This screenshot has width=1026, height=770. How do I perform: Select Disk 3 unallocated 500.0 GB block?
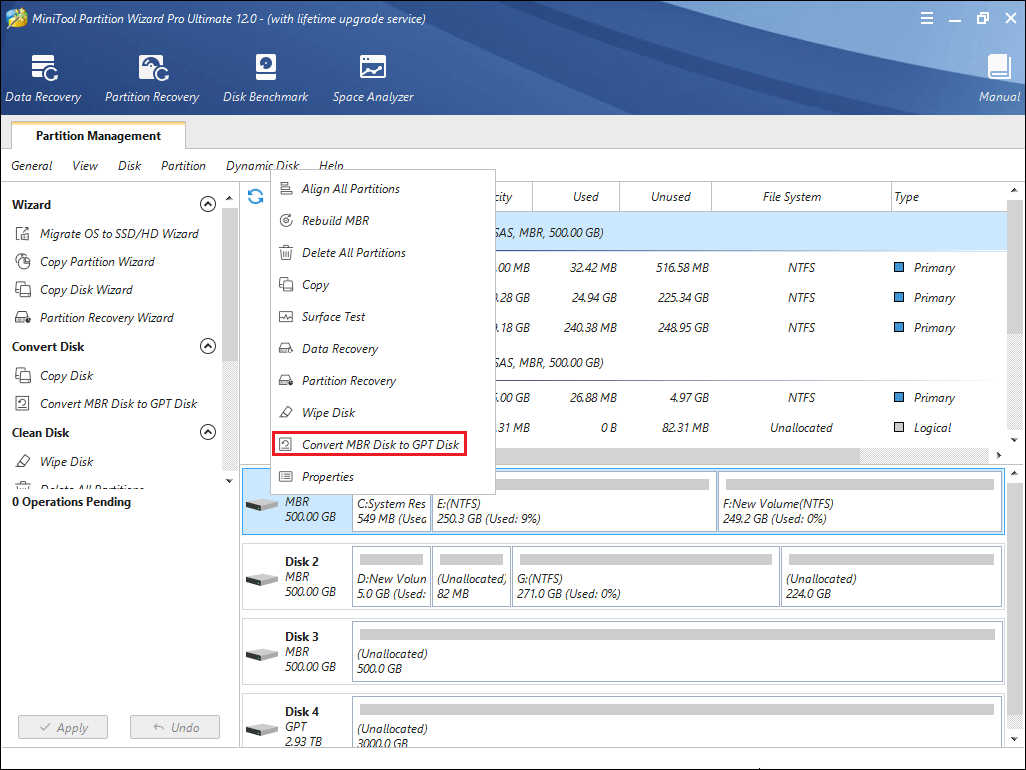[677, 652]
